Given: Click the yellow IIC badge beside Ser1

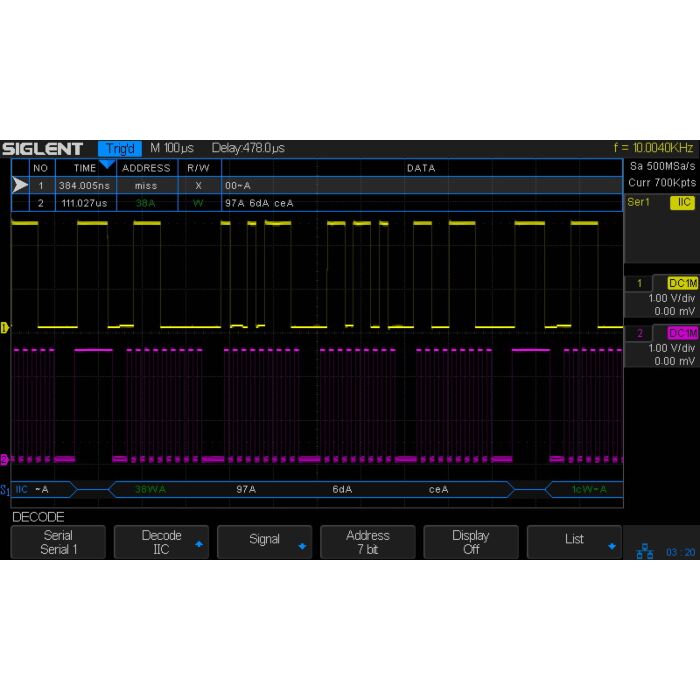Looking at the screenshot, I should 684,202.
